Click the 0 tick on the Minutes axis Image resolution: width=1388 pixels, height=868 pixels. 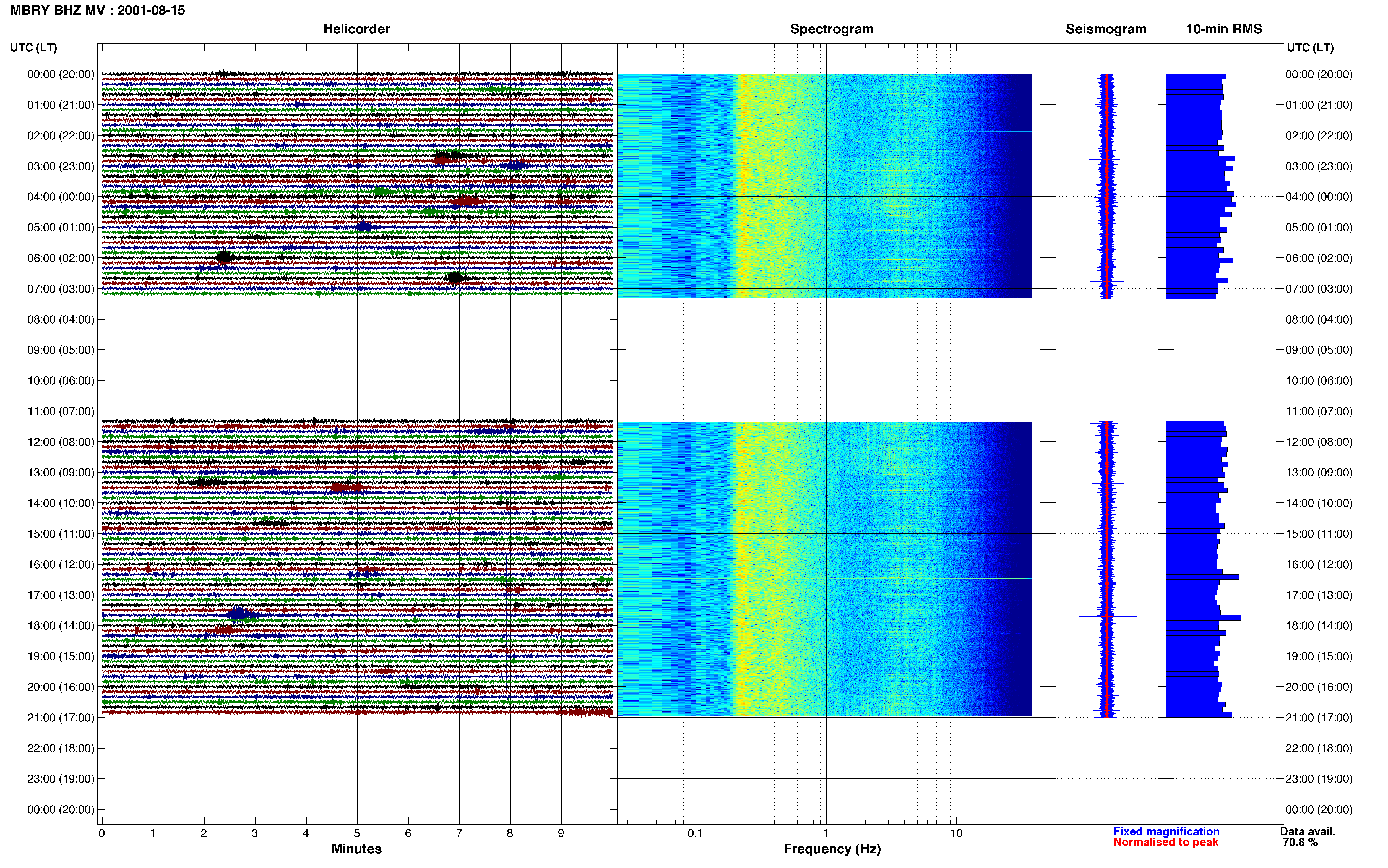(101, 833)
